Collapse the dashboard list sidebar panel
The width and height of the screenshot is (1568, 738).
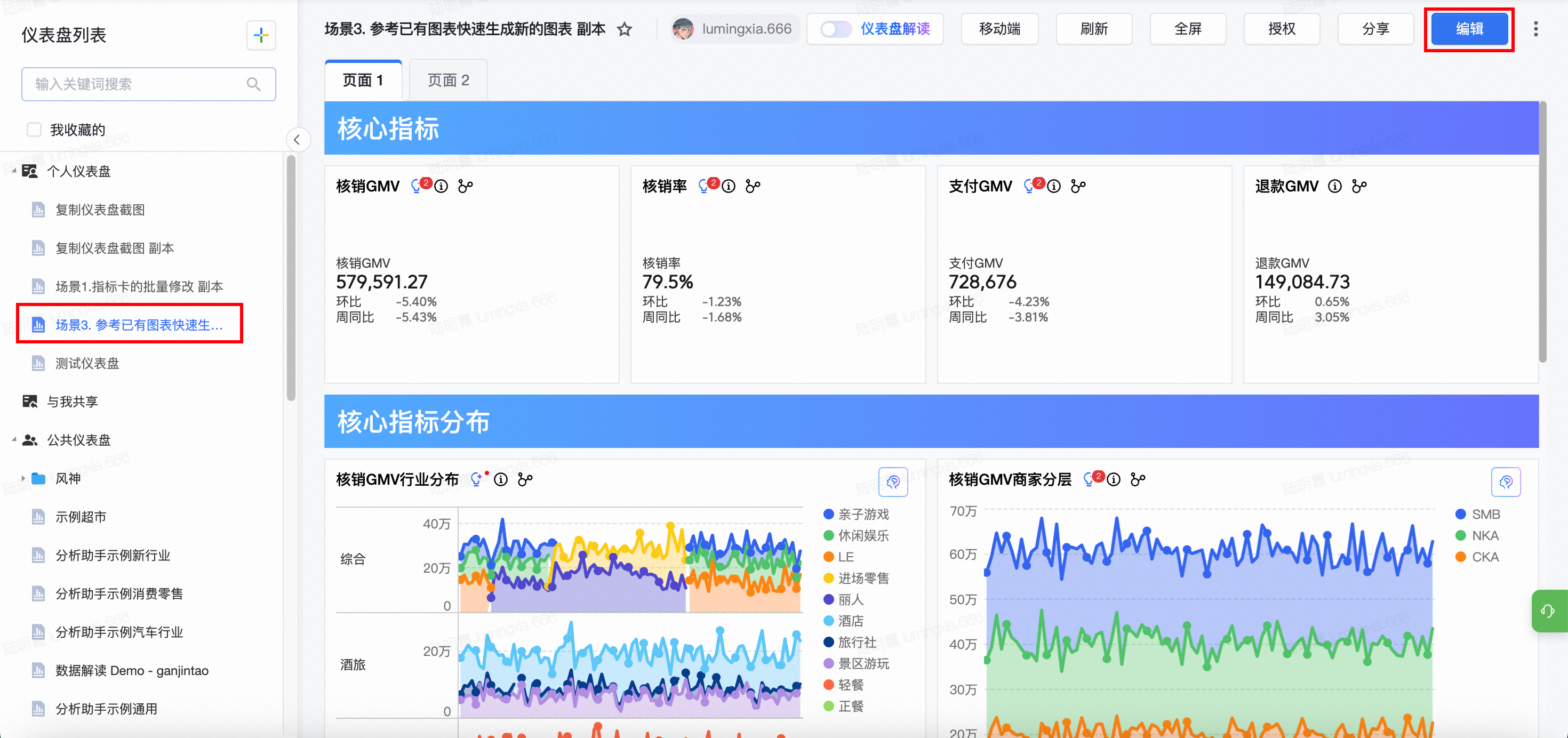297,139
